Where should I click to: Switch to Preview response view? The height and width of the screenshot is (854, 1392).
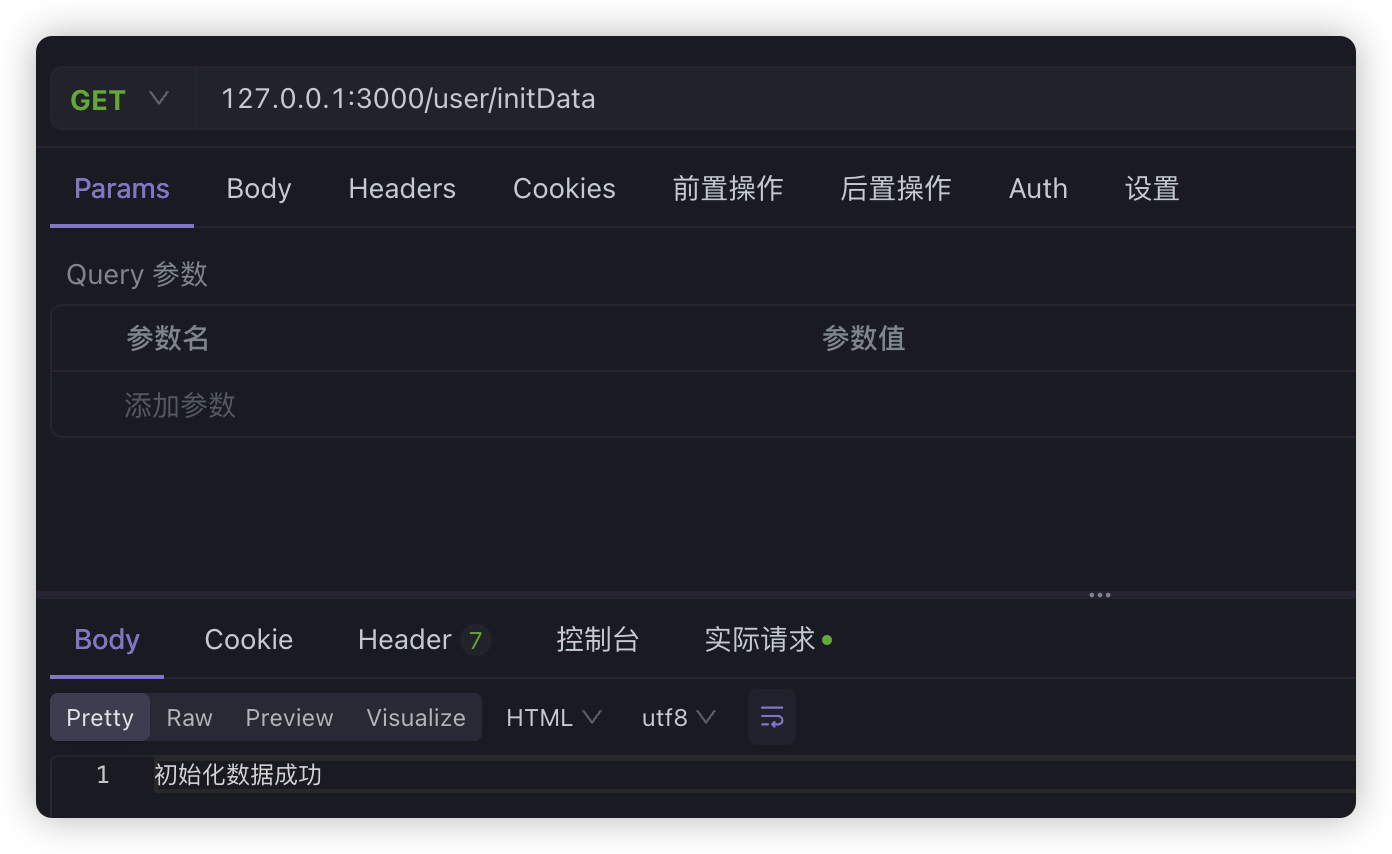tap(289, 718)
